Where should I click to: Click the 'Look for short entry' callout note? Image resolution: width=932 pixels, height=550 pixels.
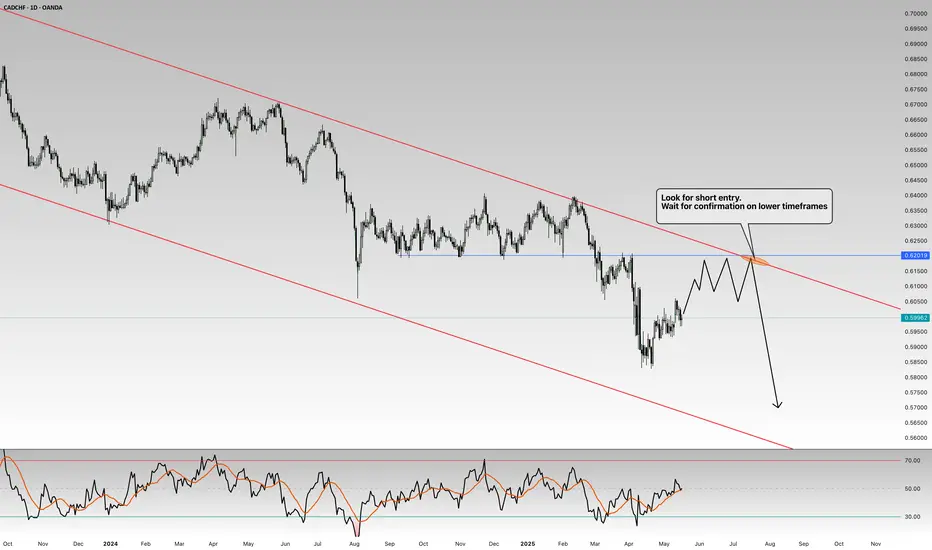(744, 206)
